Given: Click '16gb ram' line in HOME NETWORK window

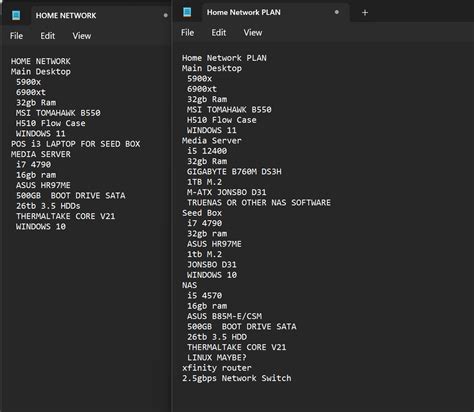Looking at the screenshot, I should coord(36,175).
